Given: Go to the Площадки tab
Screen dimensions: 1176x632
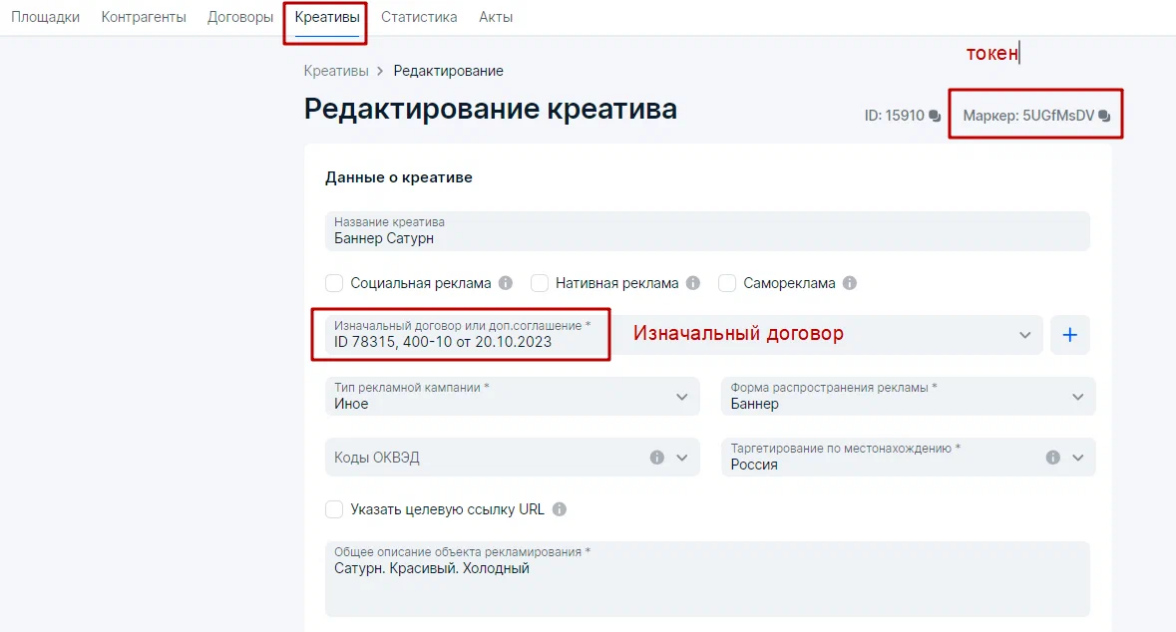Looking at the screenshot, I should tap(45, 17).
